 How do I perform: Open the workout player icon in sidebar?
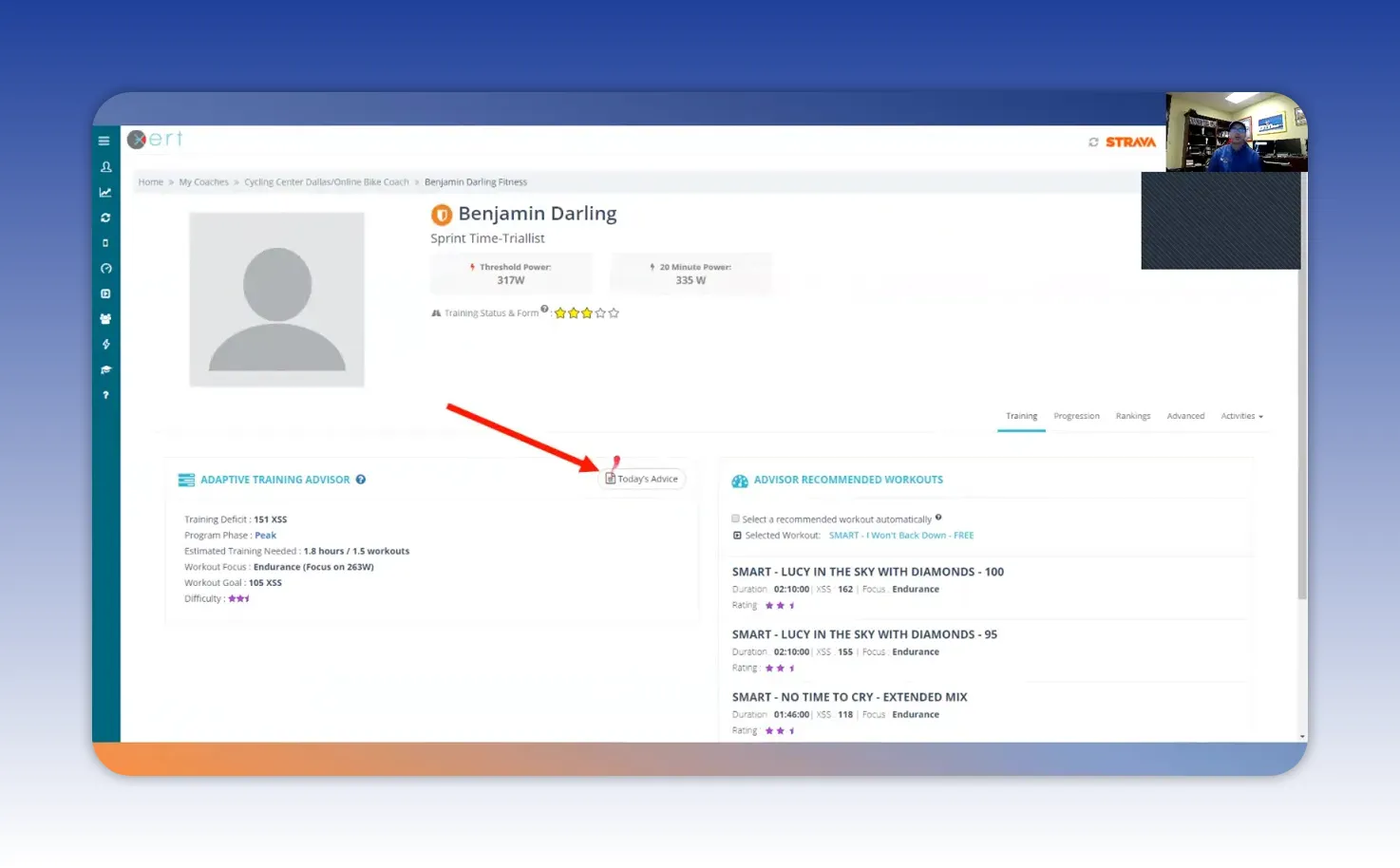(105, 293)
